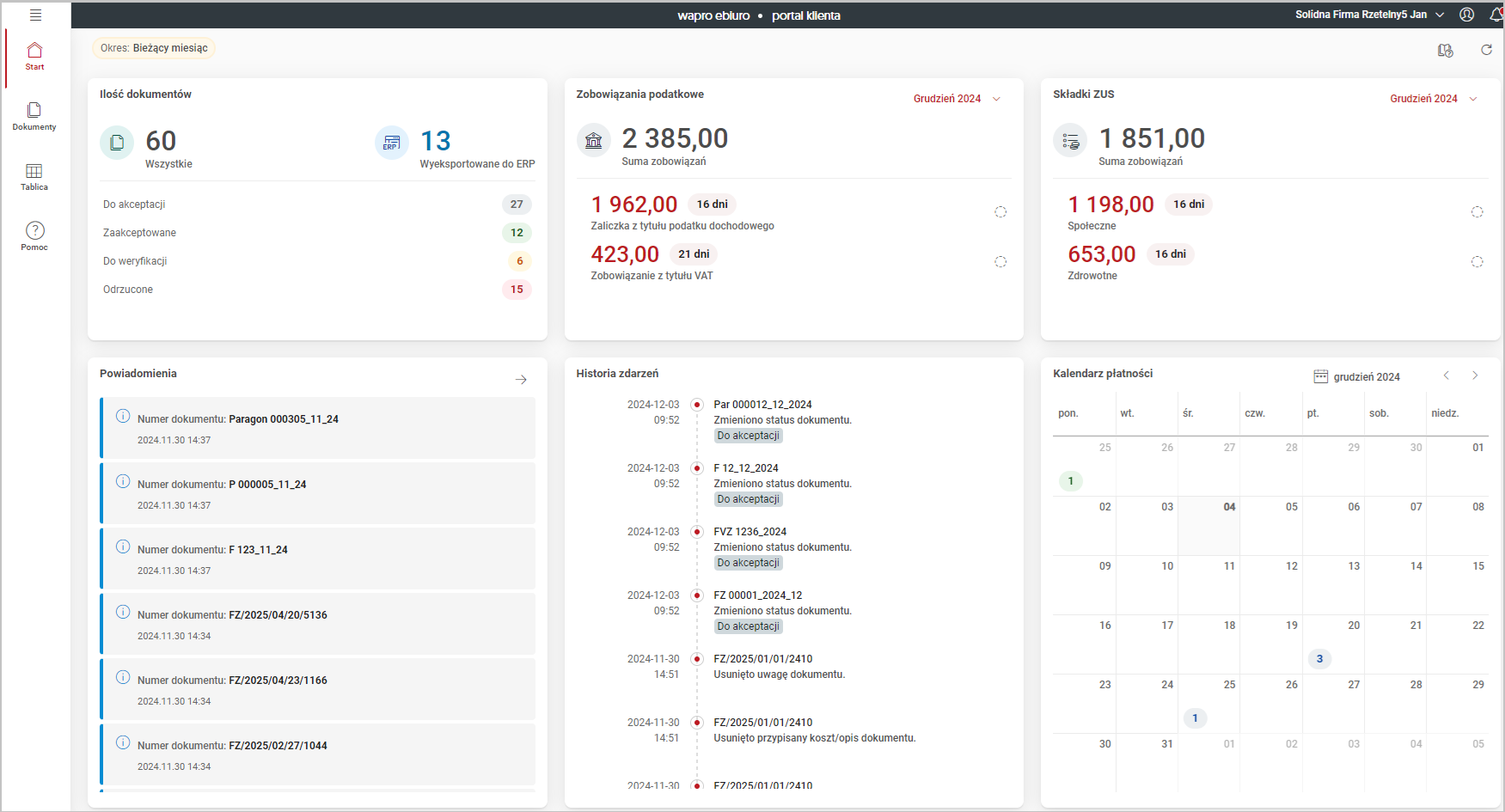Open notification FZ/2025/04/23/1166
This screenshot has width=1505, height=812.
point(317,689)
